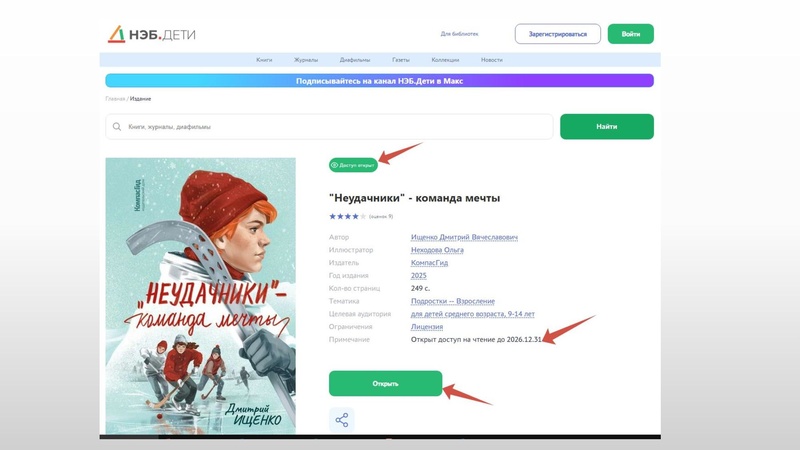The height and width of the screenshot is (450, 800).
Task: Click the Зарегистрироваться button
Action: click(x=558, y=34)
